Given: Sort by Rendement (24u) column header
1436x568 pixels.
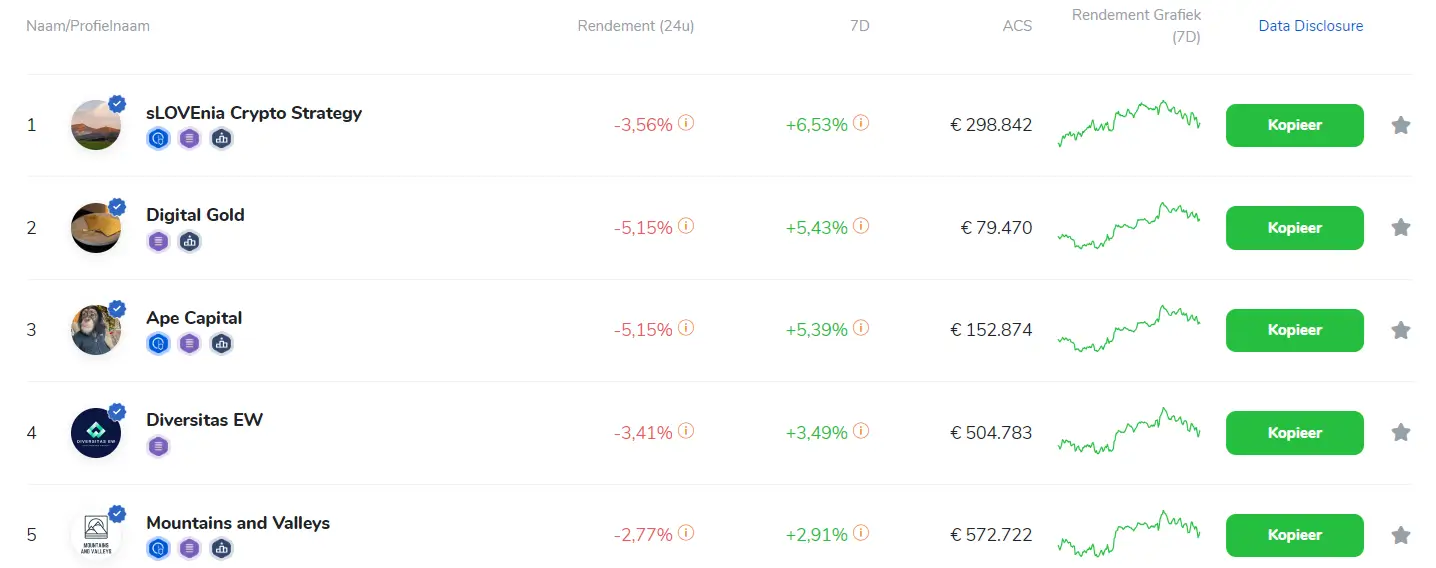Looking at the screenshot, I should click(635, 26).
